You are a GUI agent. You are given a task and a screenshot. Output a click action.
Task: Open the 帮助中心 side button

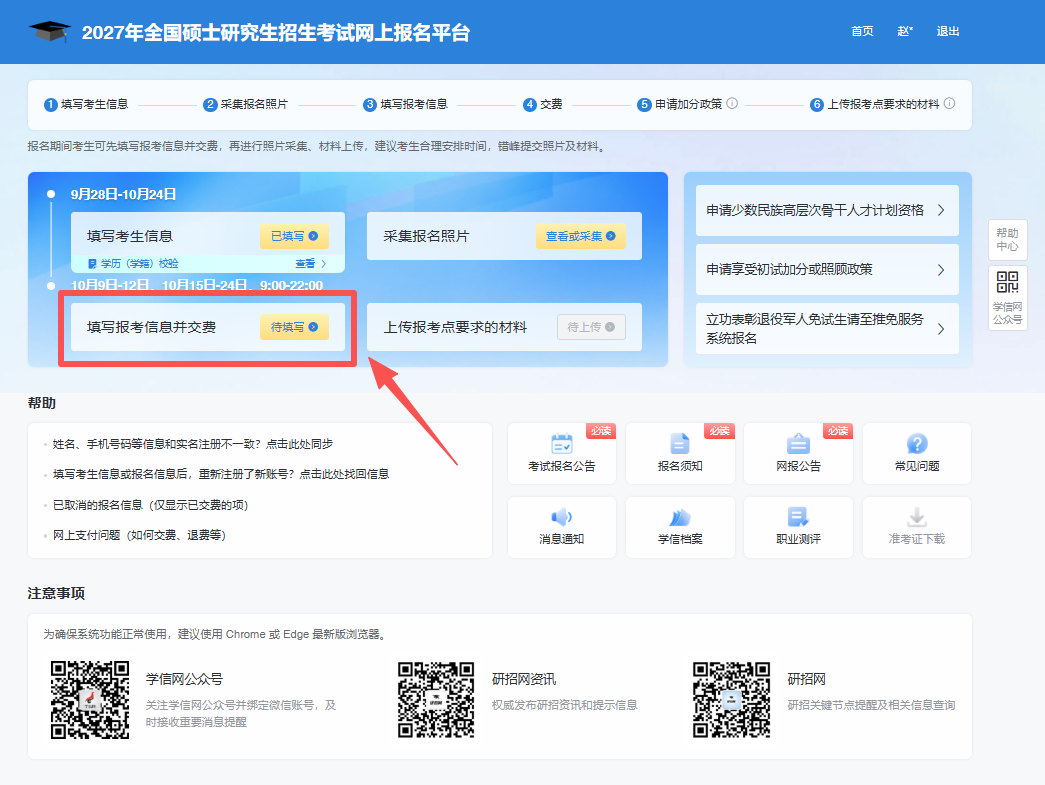point(1007,239)
